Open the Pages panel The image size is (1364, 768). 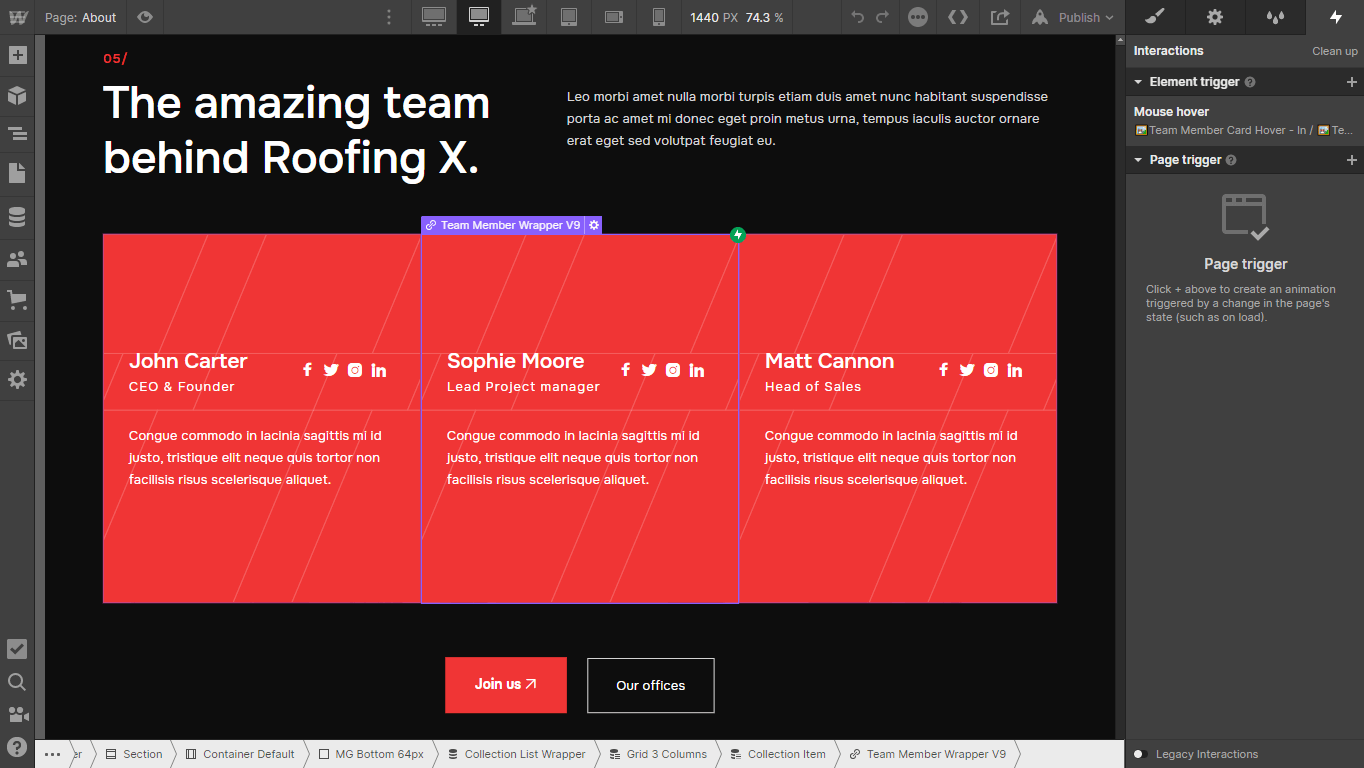coord(16,174)
